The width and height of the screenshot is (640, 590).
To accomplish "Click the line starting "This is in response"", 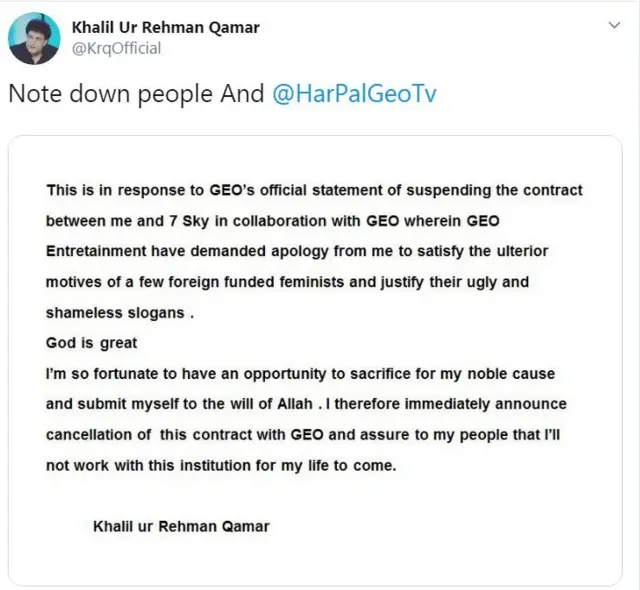I will click(314, 190).
